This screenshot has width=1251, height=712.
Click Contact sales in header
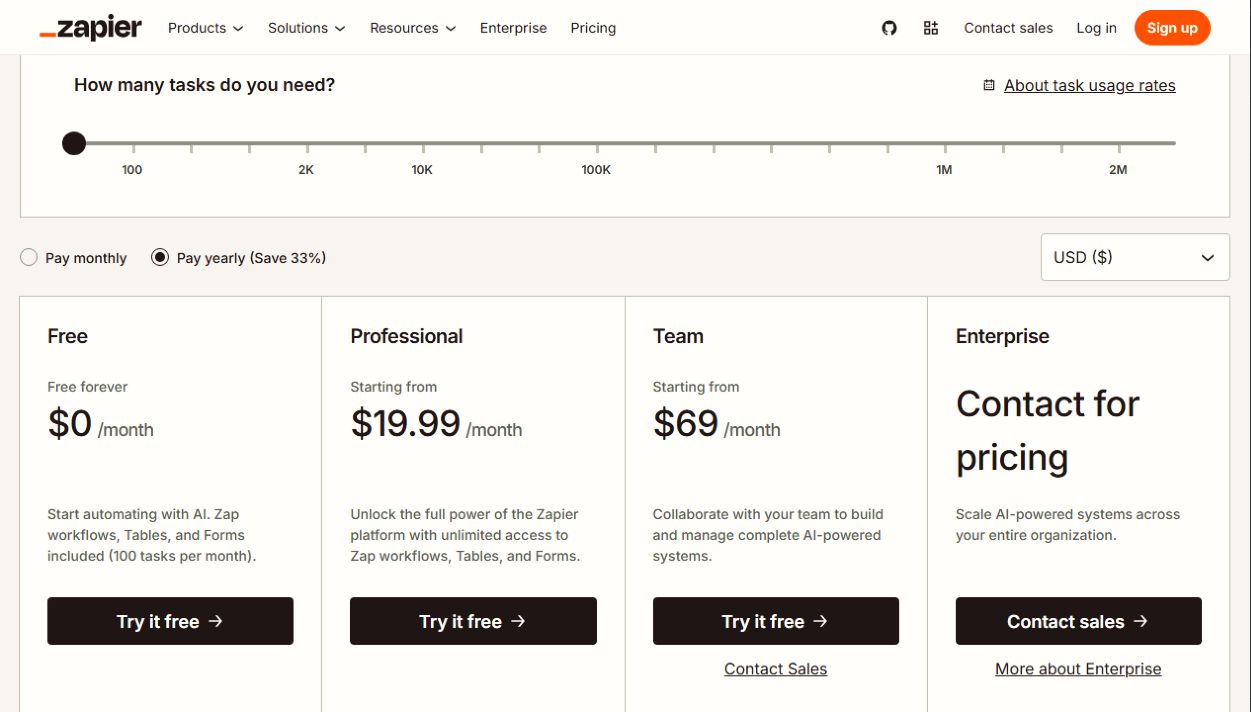tap(1008, 28)
